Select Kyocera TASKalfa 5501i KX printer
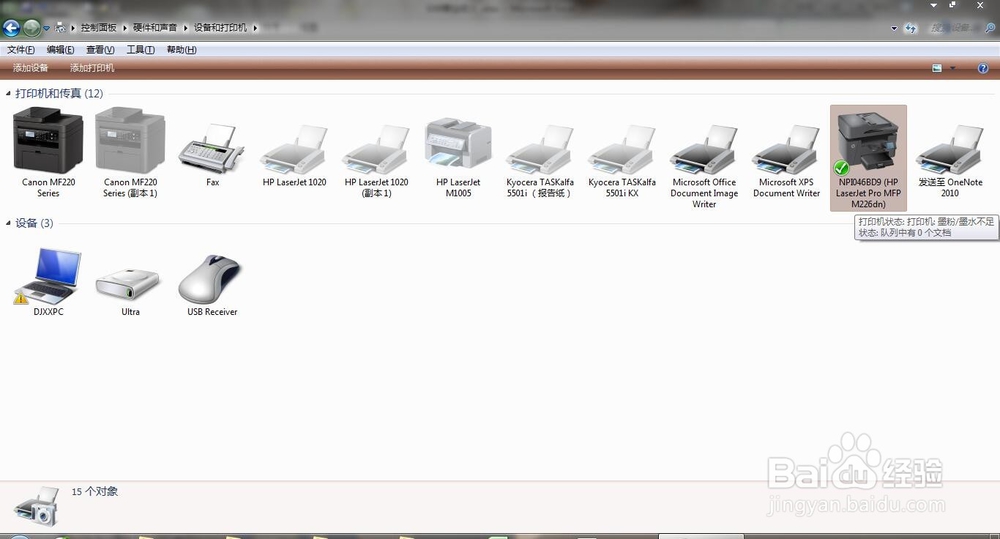The image size is (1000, 539). click(622, 149)
